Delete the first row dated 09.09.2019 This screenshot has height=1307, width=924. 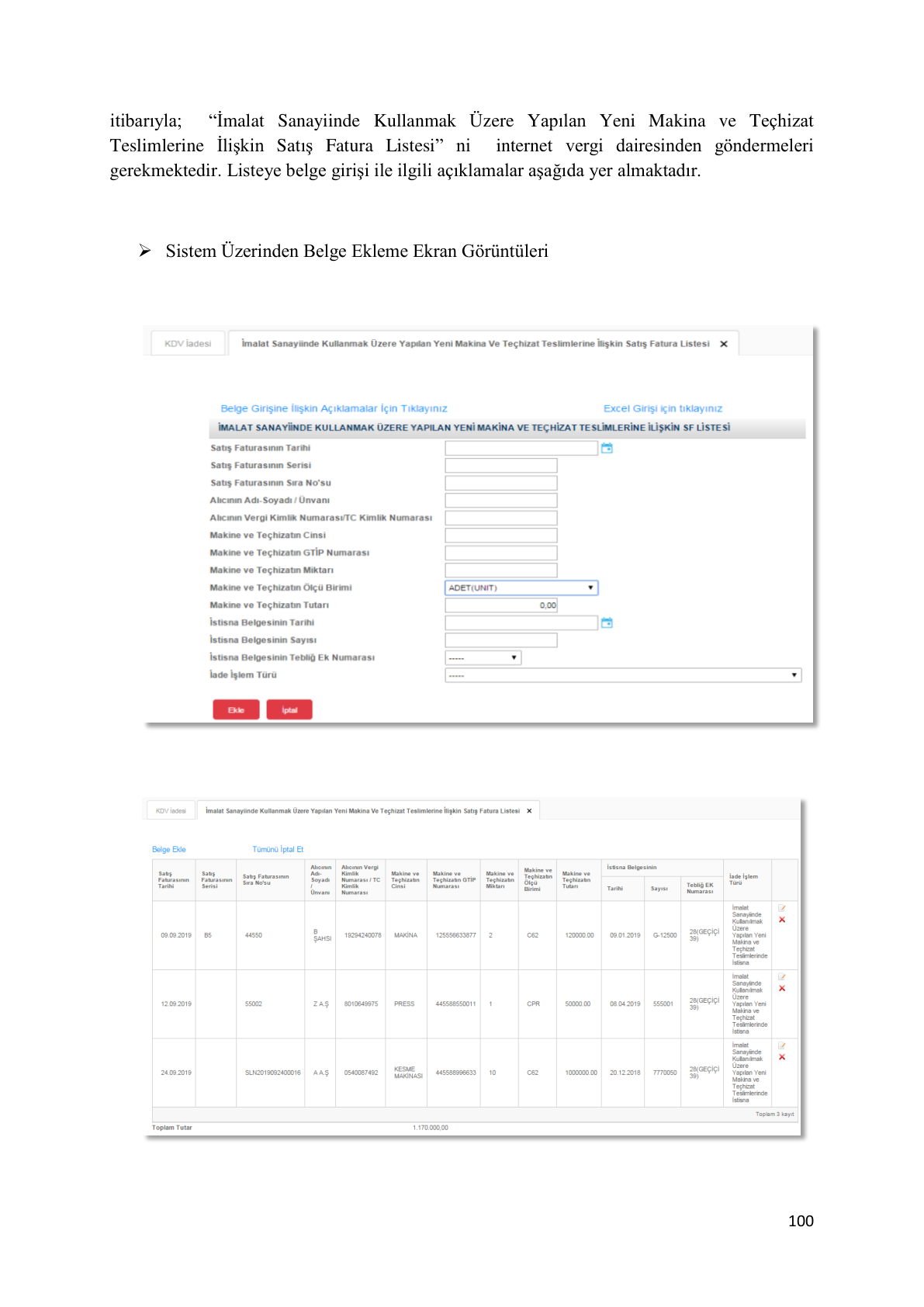tap(782, 920)
